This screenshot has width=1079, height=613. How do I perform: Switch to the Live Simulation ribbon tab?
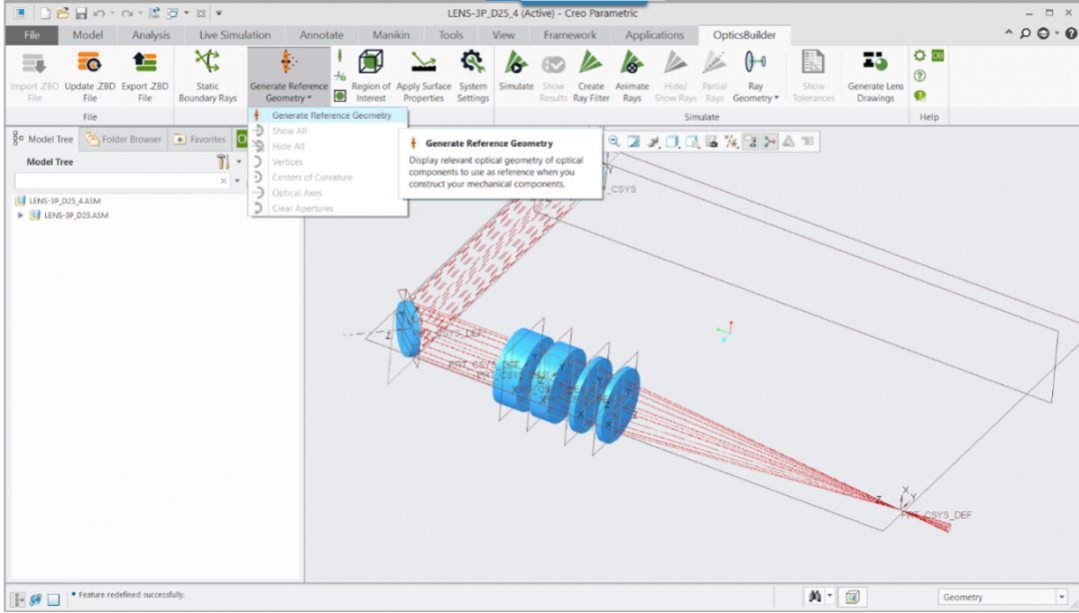pyautogui.click(x=234, y=35)
